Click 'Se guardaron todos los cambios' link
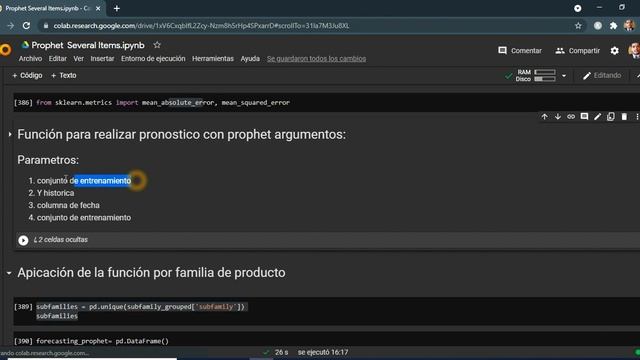The height and width of the screenshot is (360, 640). 316,59
